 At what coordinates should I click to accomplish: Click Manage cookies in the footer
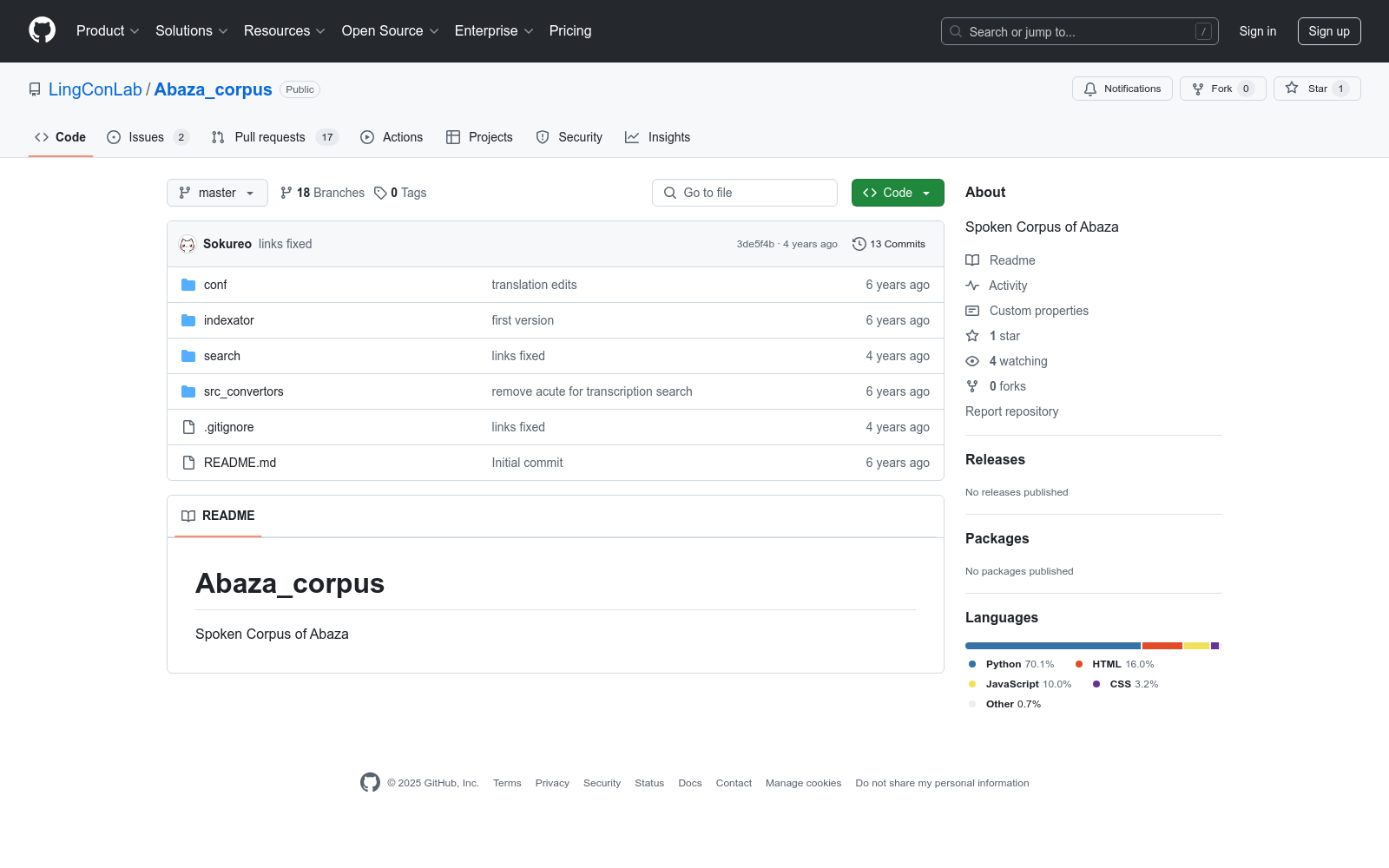(x=803, y=783)
